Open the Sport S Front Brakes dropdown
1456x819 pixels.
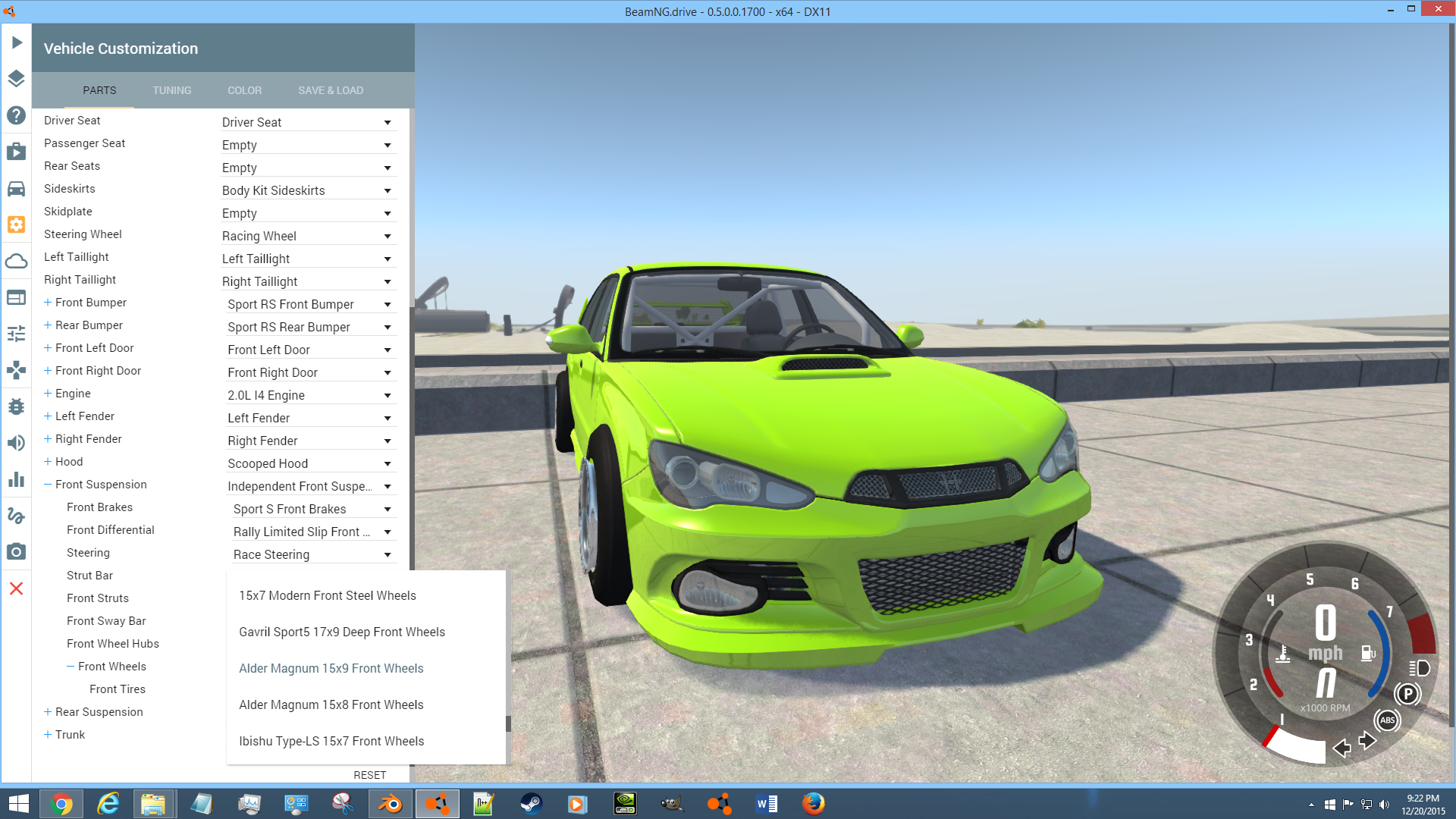pos(314,509)
